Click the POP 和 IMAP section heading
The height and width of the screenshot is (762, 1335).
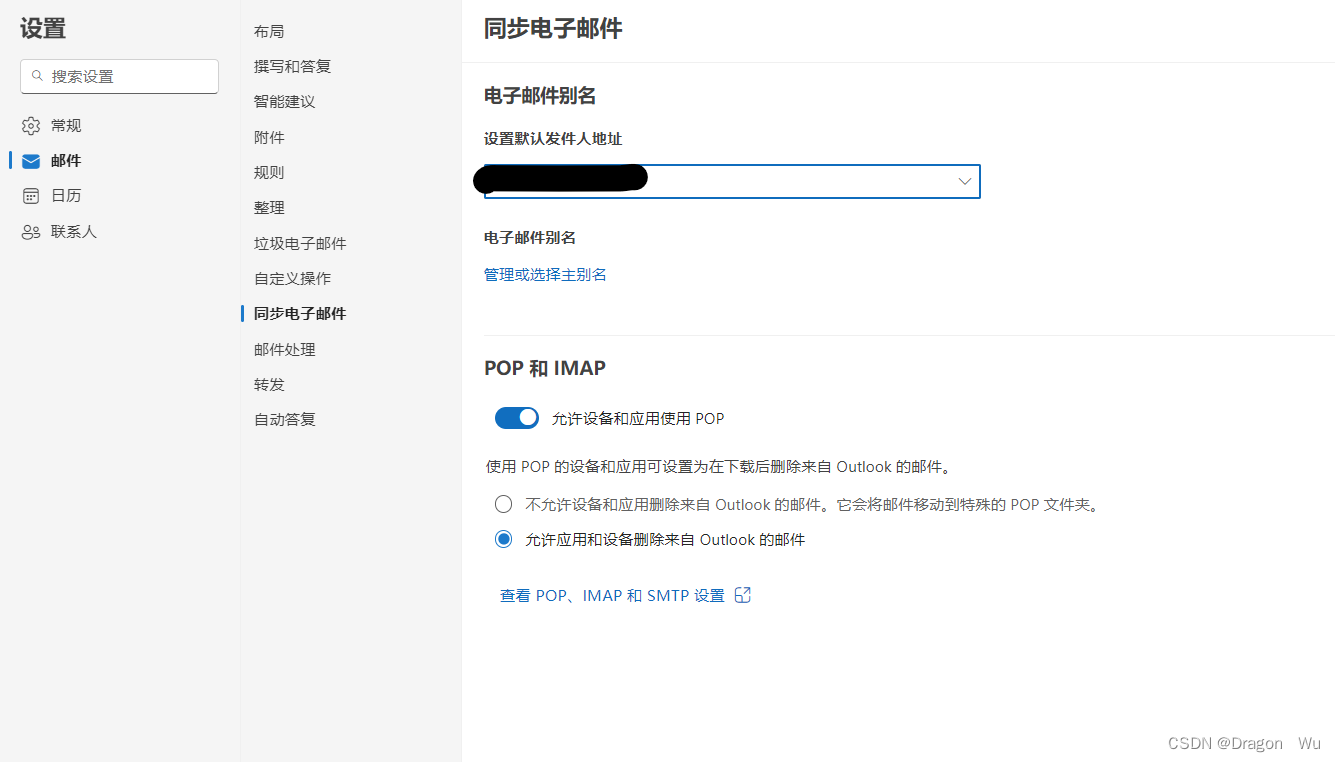[x=545, y=368]
